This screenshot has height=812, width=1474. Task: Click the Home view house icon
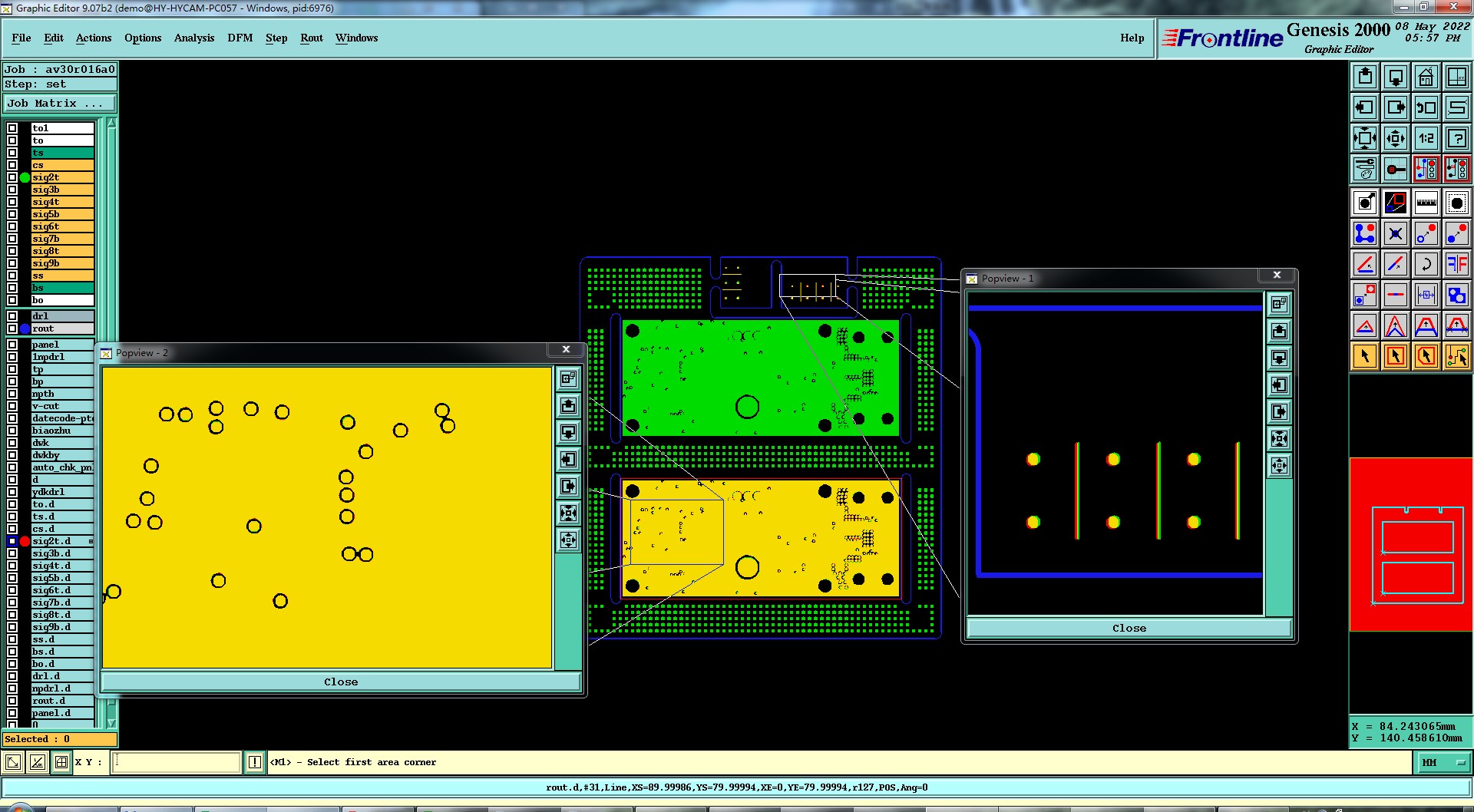click(x=1426, y=77)
